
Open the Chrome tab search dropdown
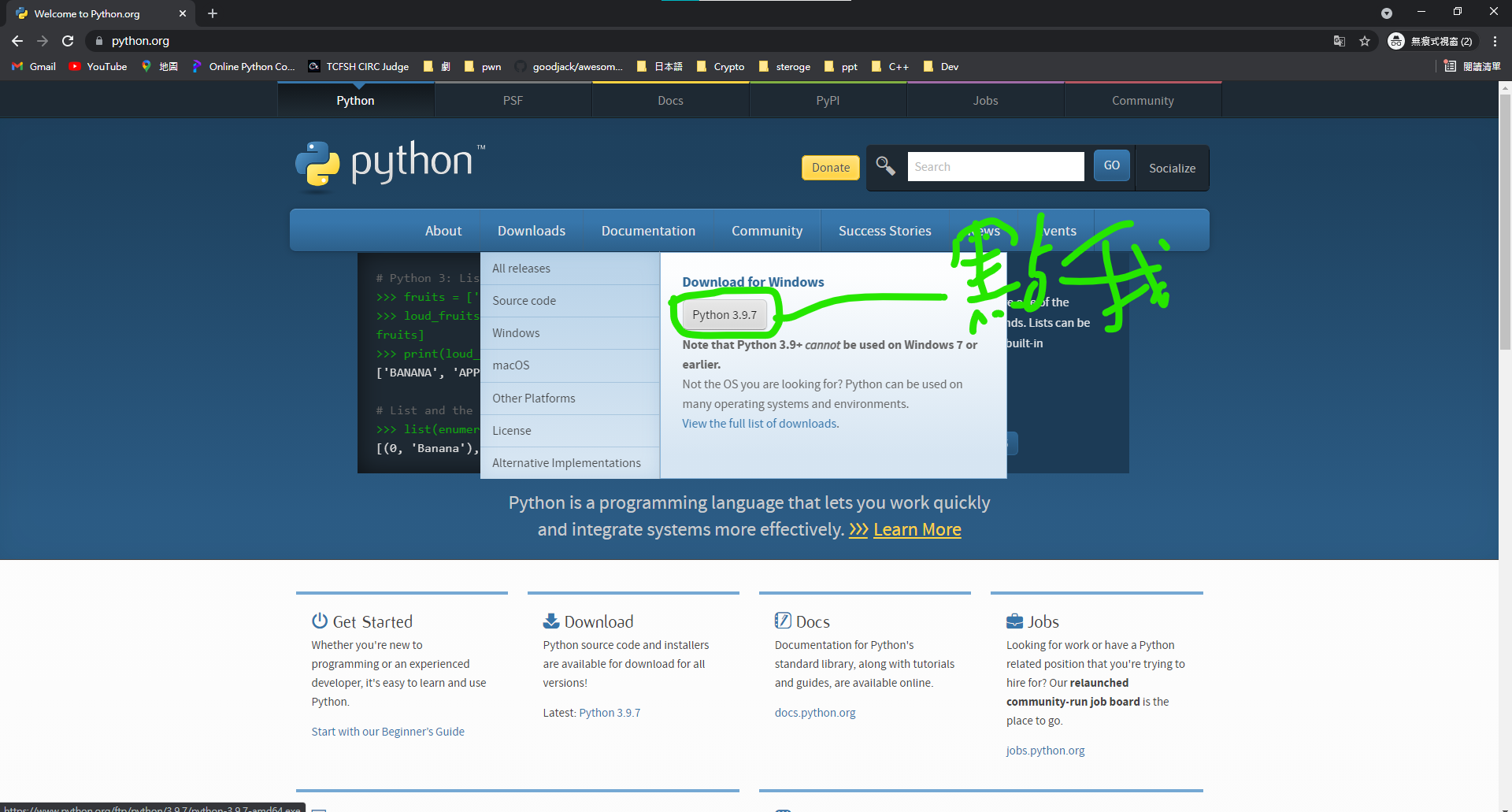[x=1387, y=13]
